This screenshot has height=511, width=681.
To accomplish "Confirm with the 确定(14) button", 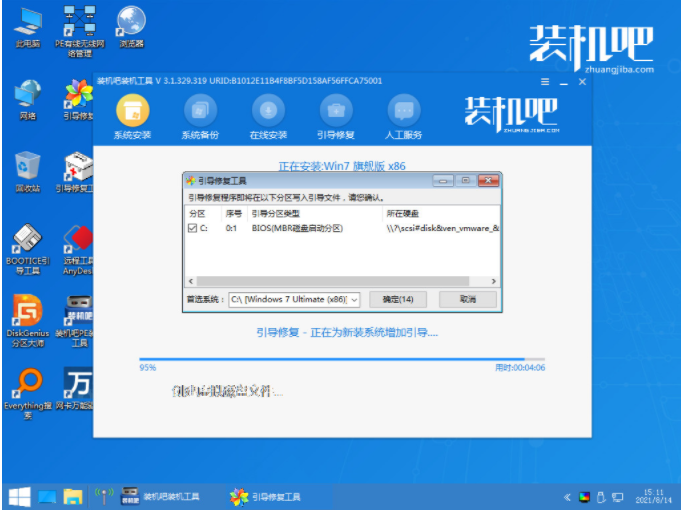I will (397, 299).
